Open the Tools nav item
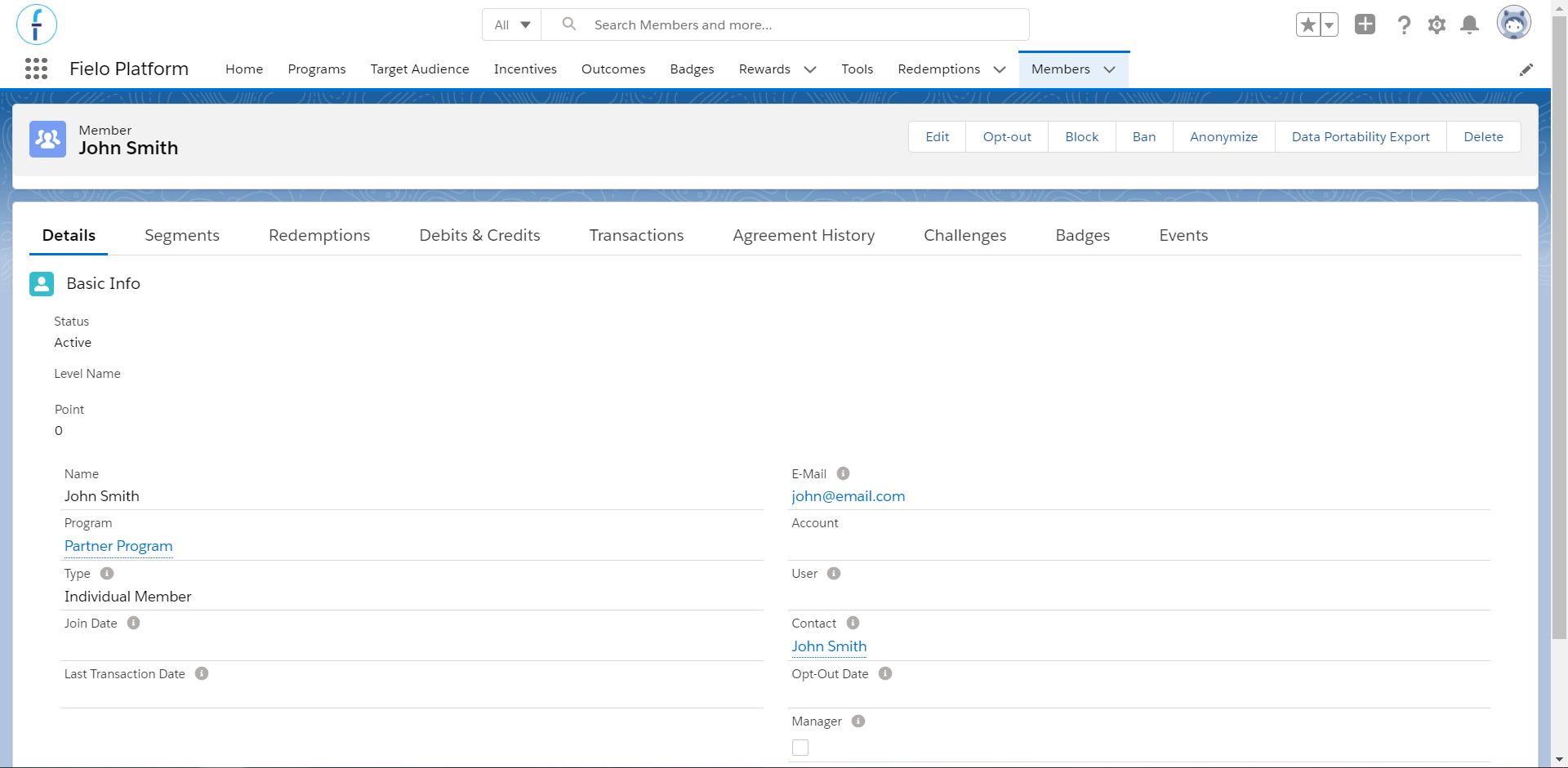1568x768 pixels. [857, 69]
